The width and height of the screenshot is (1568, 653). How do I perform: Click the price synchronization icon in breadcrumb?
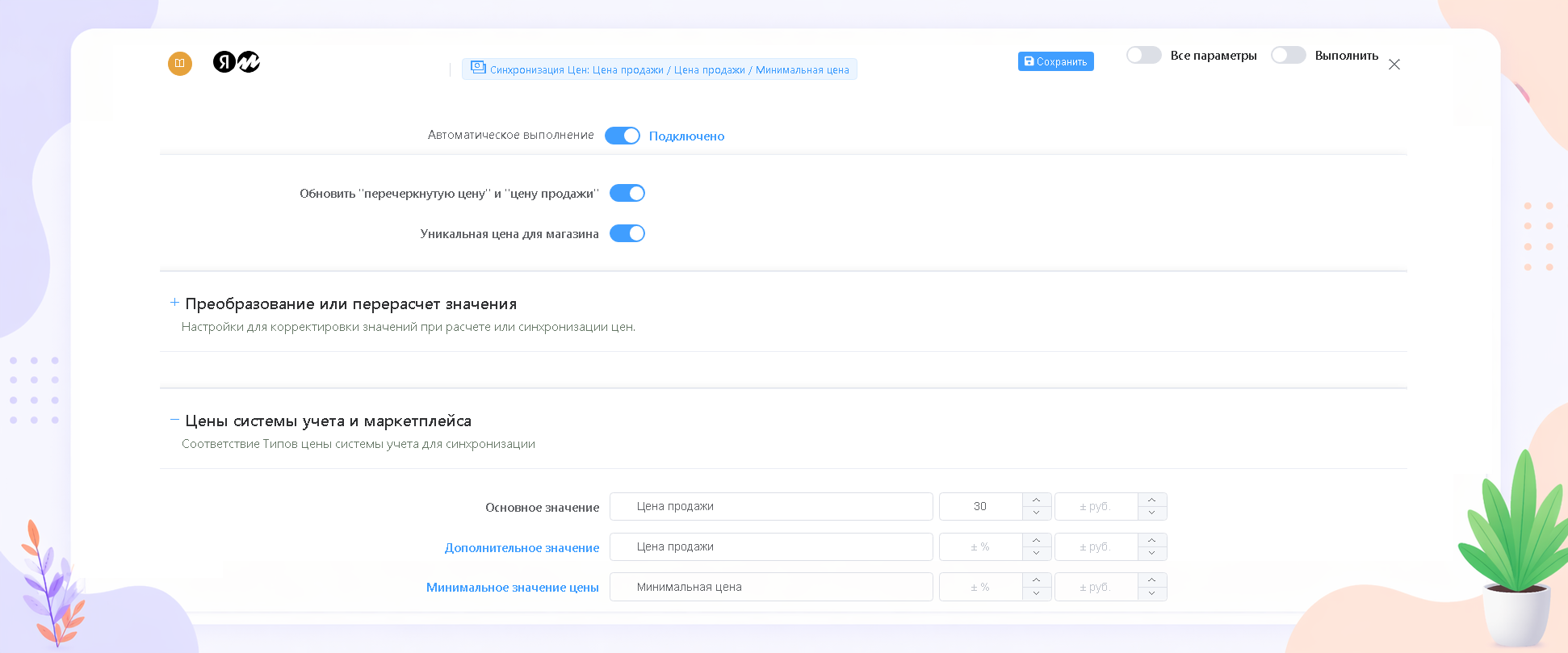coord(478,68)
